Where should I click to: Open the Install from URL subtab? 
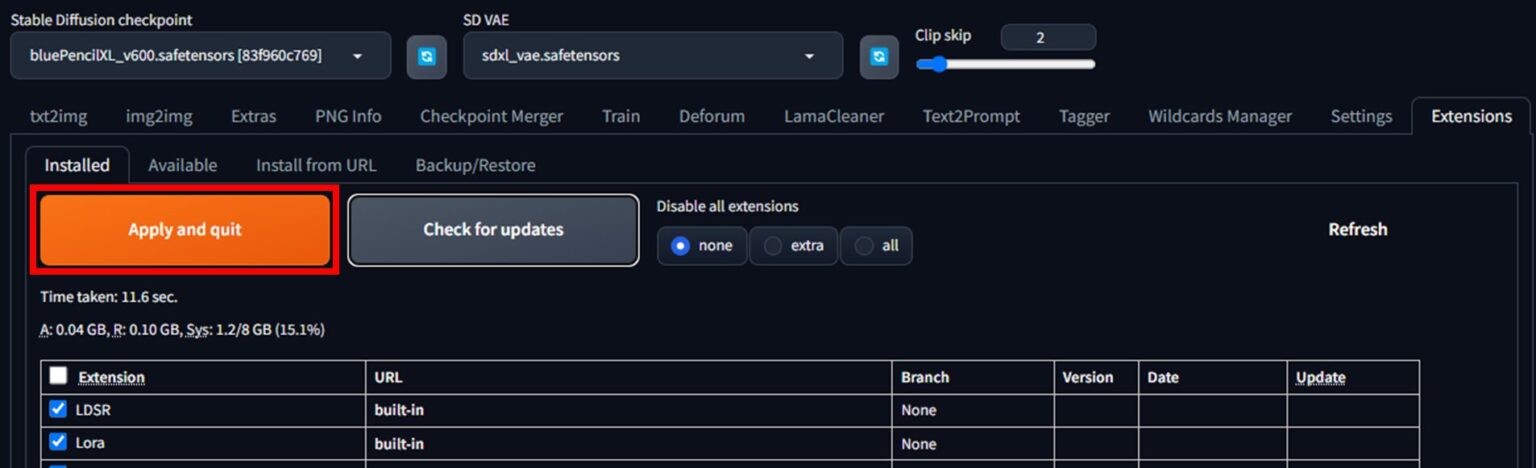tap(316, 165)
